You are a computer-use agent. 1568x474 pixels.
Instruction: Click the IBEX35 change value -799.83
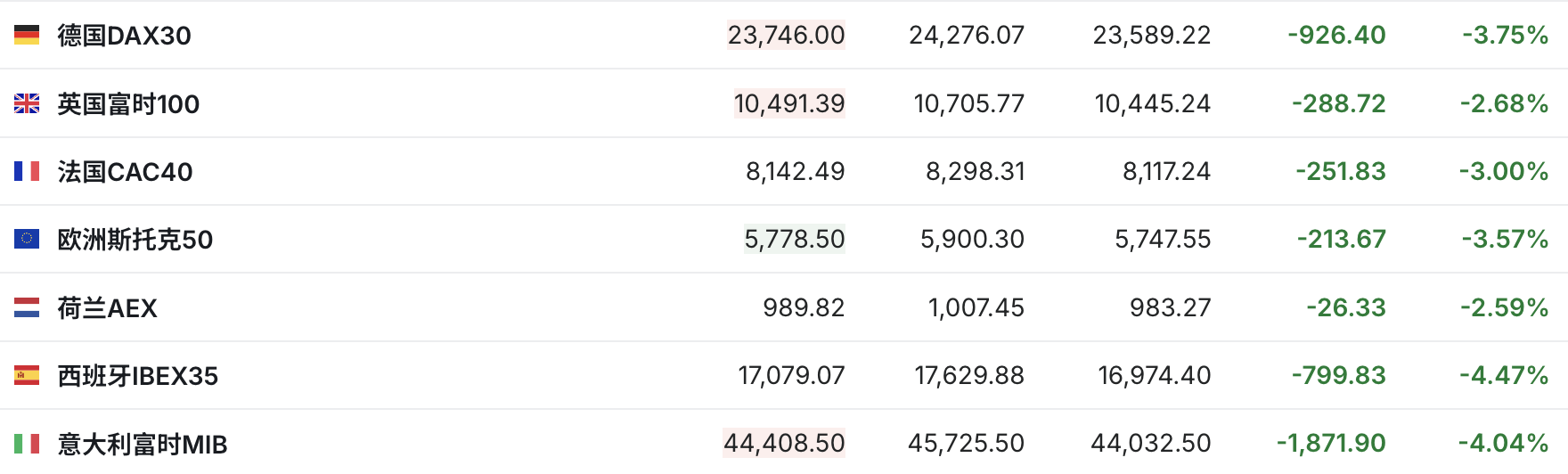tap(1339, 375)
